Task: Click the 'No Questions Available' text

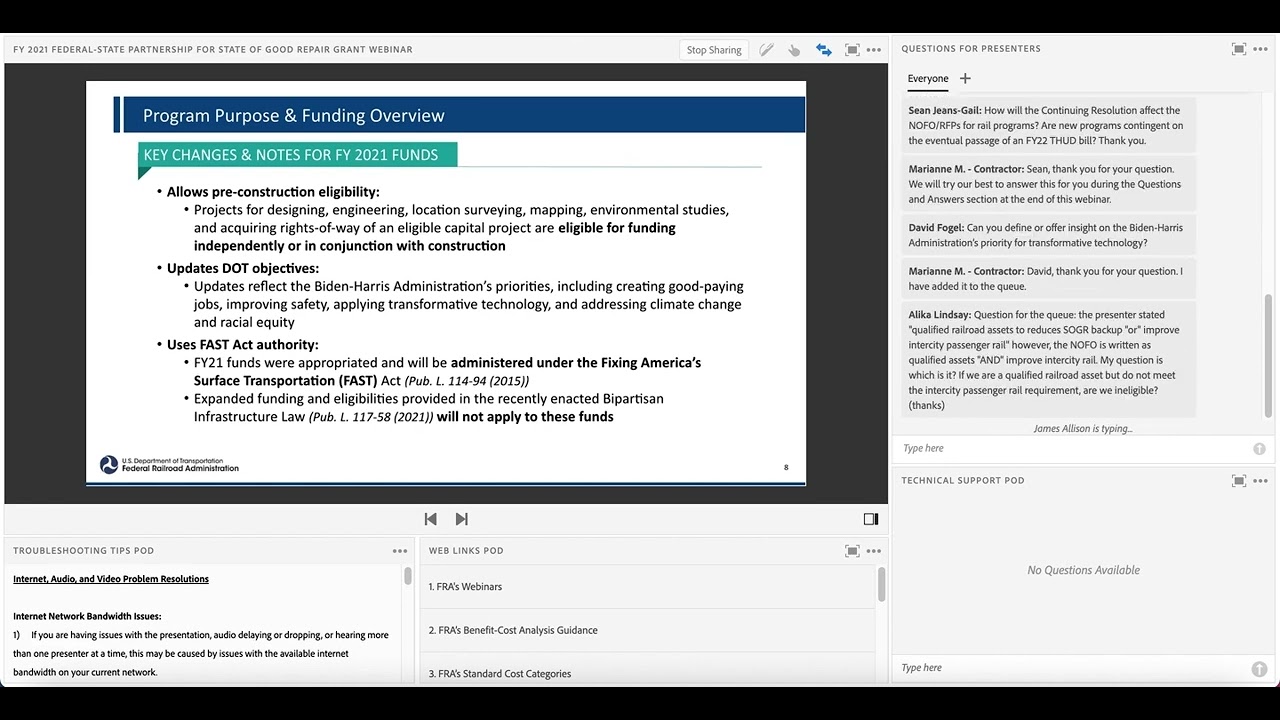Action: 1083,570
